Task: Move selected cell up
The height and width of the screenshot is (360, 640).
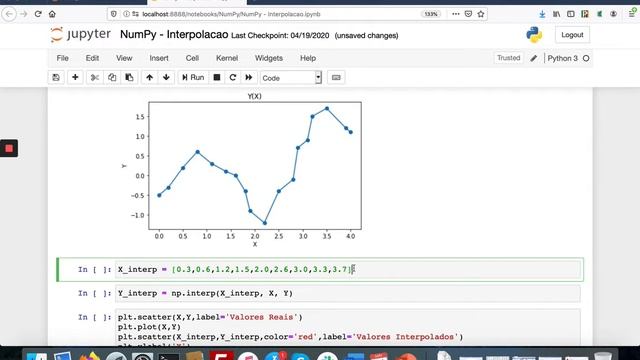Action: [149, 78]
